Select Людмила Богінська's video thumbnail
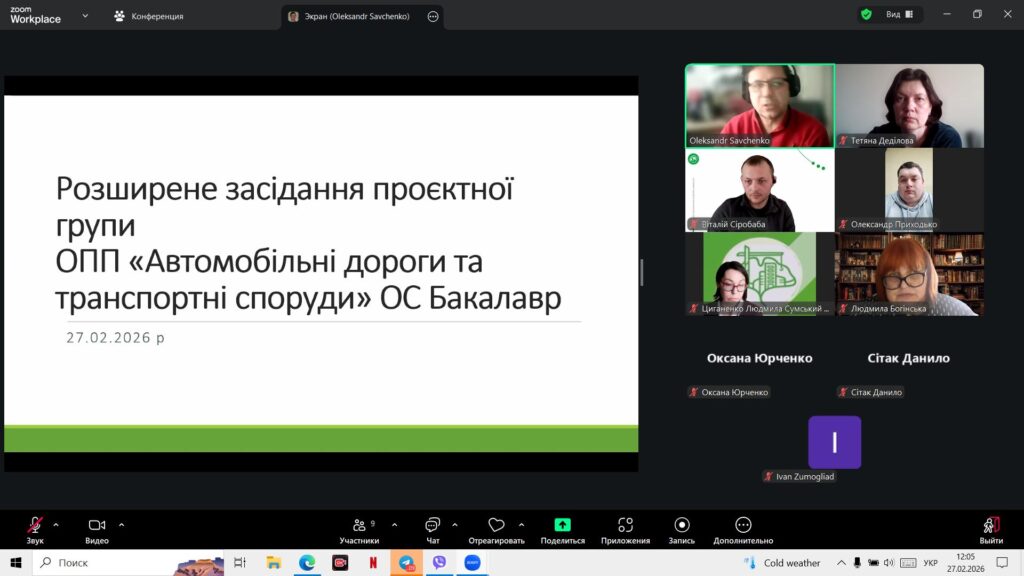This screenshot has width=1024, height=576. pos(909,274)
